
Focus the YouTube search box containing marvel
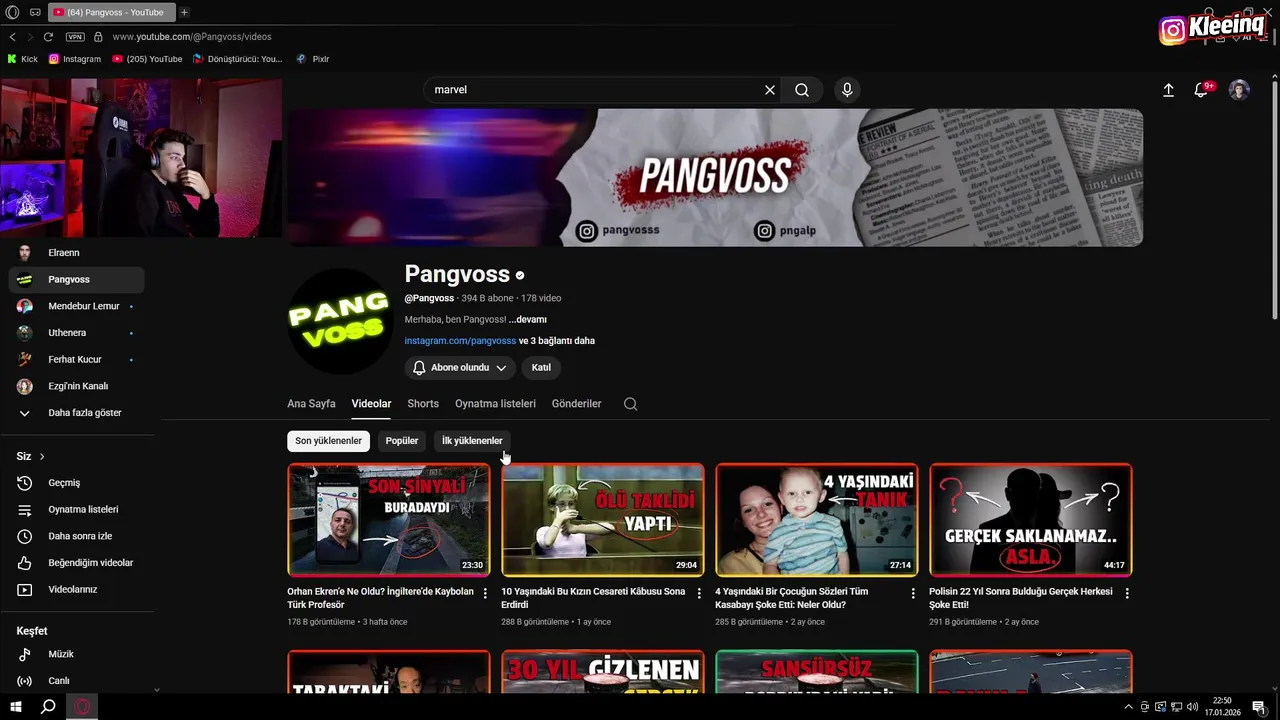coord(595,90)
